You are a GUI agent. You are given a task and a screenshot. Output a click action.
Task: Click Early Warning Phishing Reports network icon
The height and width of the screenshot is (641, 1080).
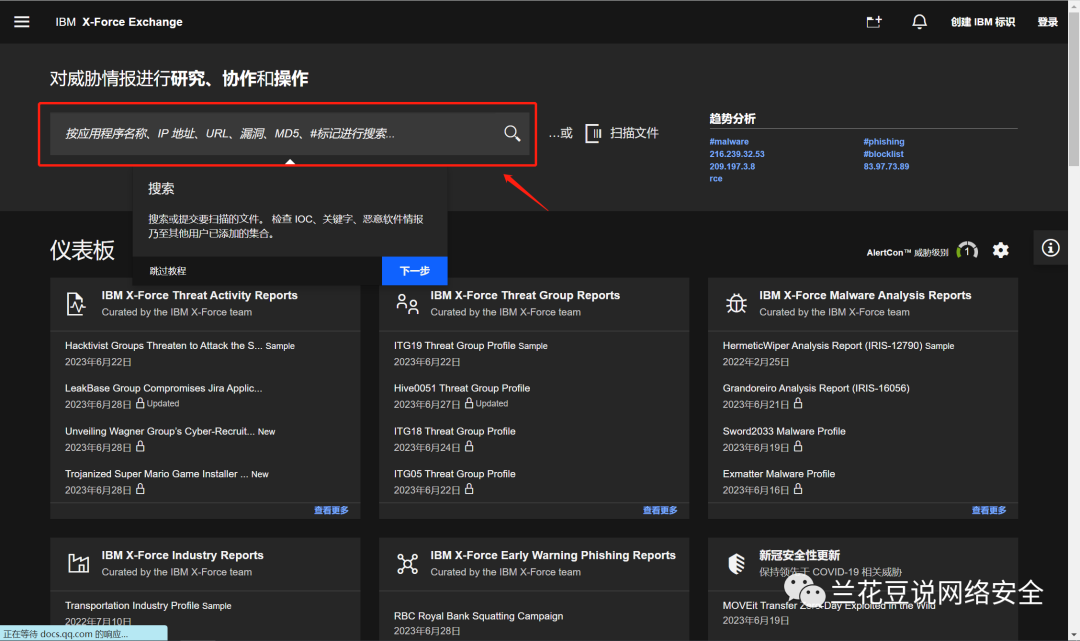pos(407,564)
